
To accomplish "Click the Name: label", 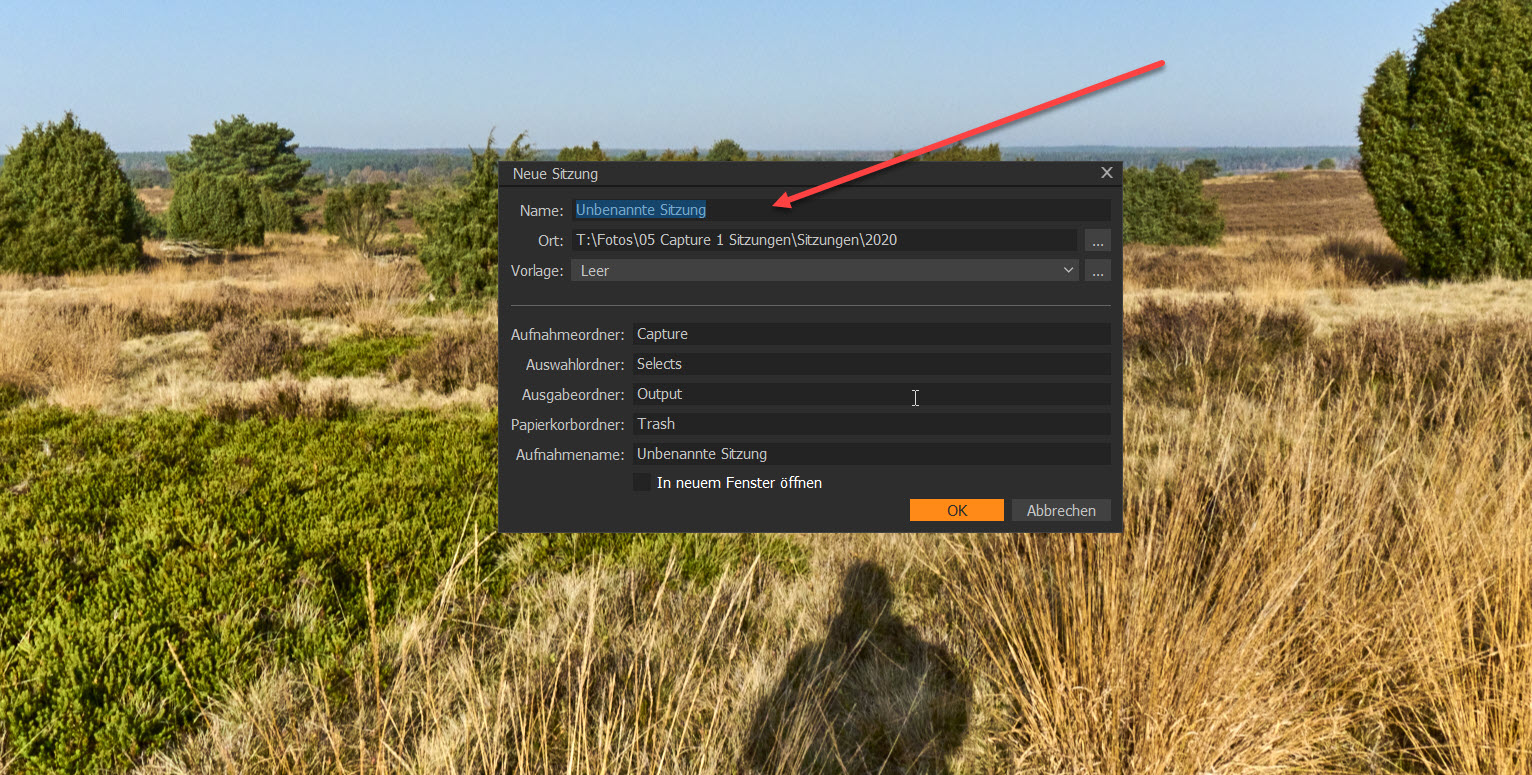I will click(541, 211).
